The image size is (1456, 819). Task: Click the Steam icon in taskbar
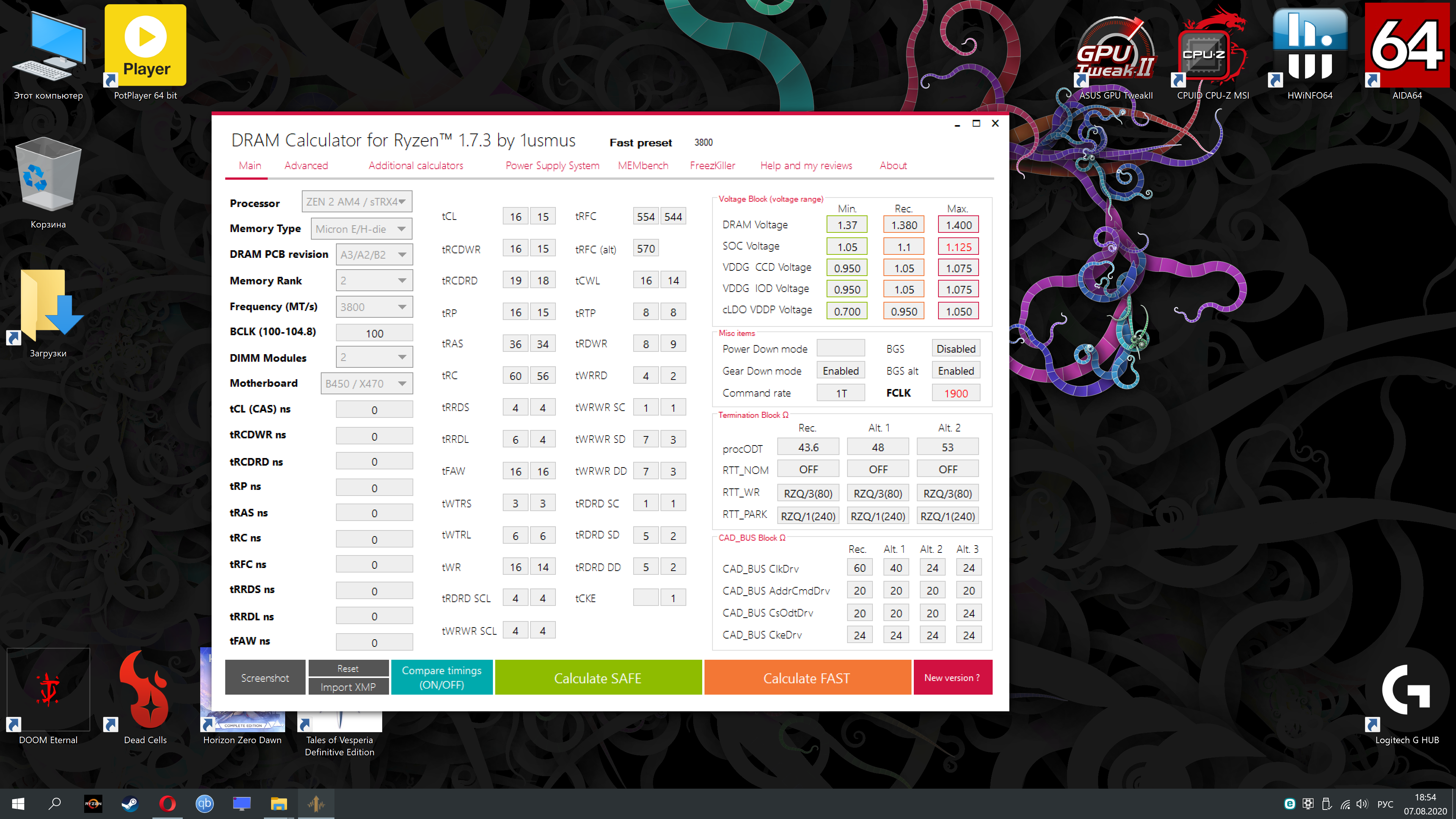(130, 803)
